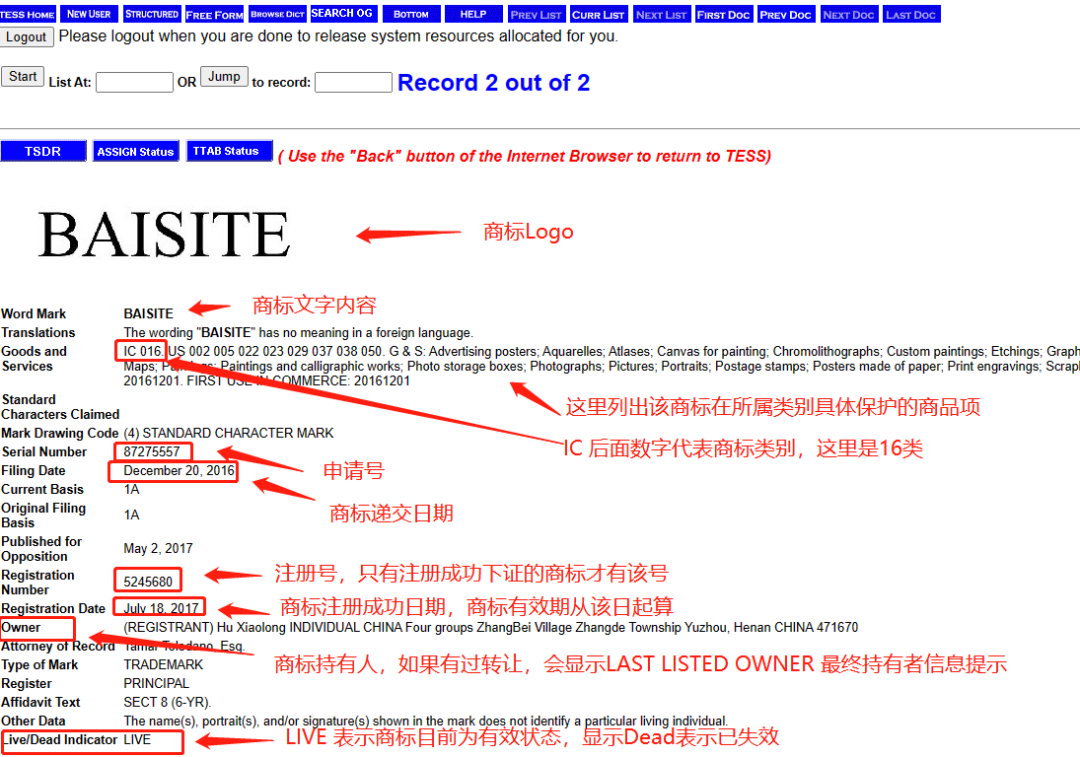Open the Help page

(x=472, y=13)
